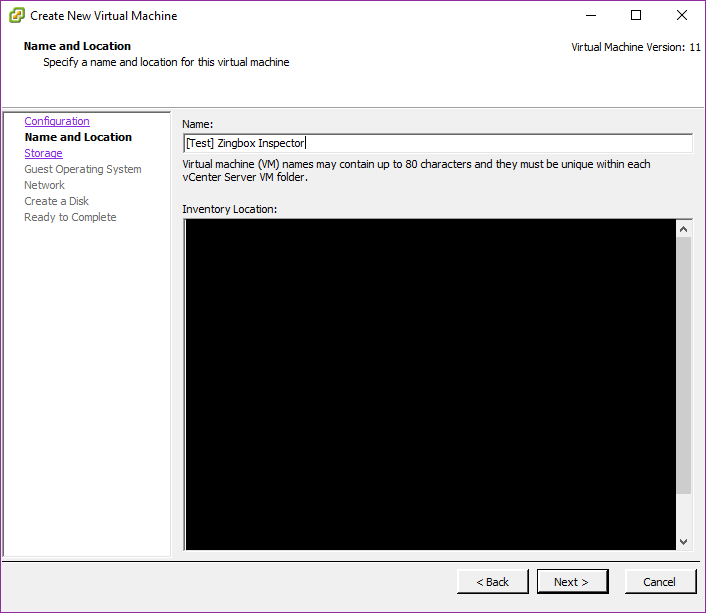
Task: Click the Next > button
Action: [x=572, y=582]
